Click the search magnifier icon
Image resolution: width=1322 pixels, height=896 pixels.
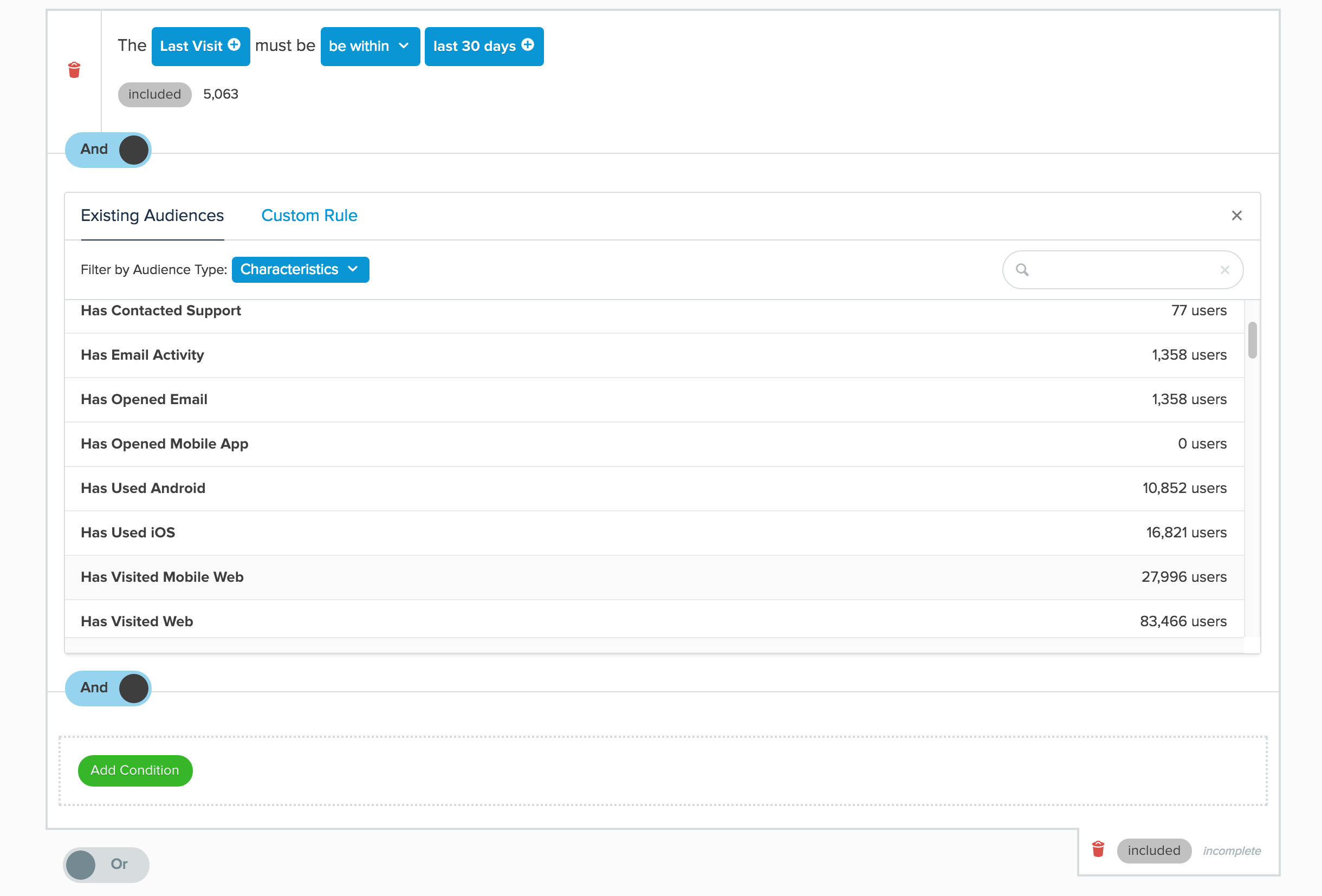pos(1022,270)
